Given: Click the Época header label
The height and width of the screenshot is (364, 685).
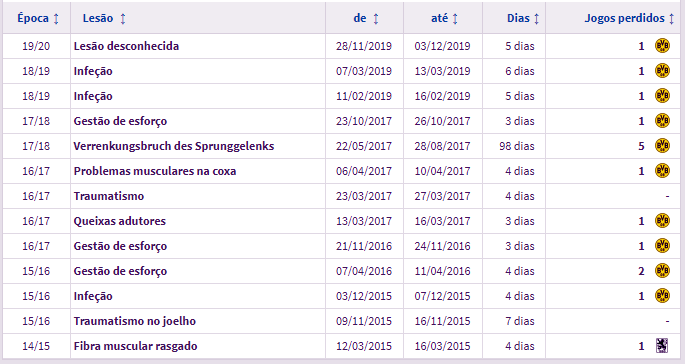Looking at the screenshot, I should click(33, 18).
